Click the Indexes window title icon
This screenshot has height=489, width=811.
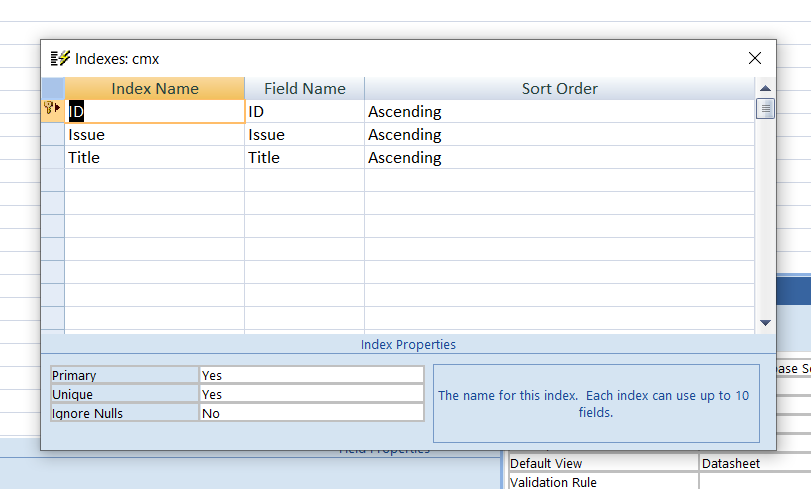pos(60,58)
